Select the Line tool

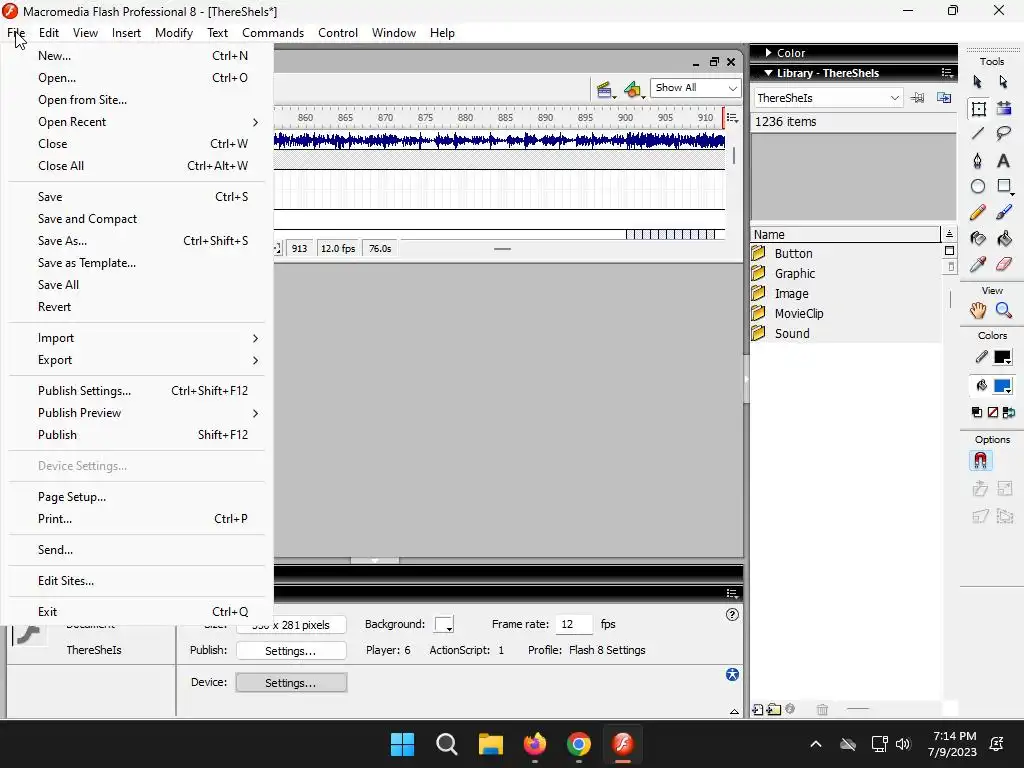978,134
